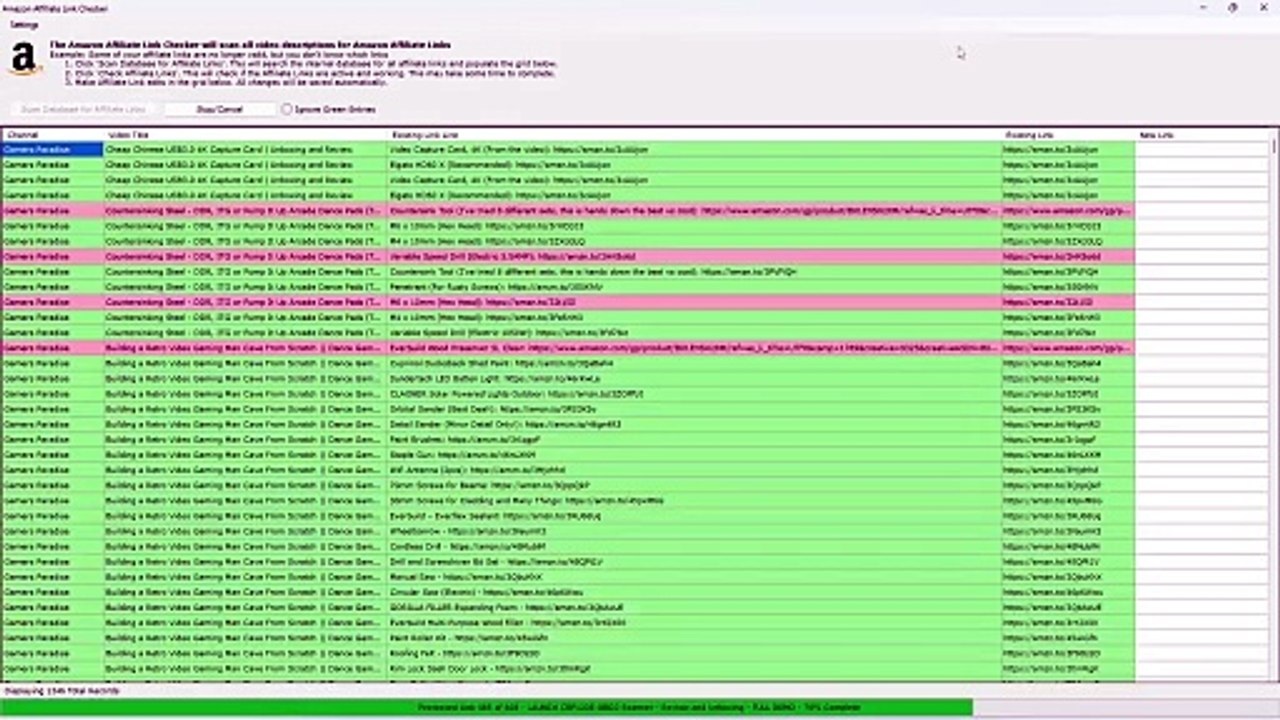
Task: Select '70mm Screws for Beams' cell
Action: pyautogui.click(x=695, y=485)
